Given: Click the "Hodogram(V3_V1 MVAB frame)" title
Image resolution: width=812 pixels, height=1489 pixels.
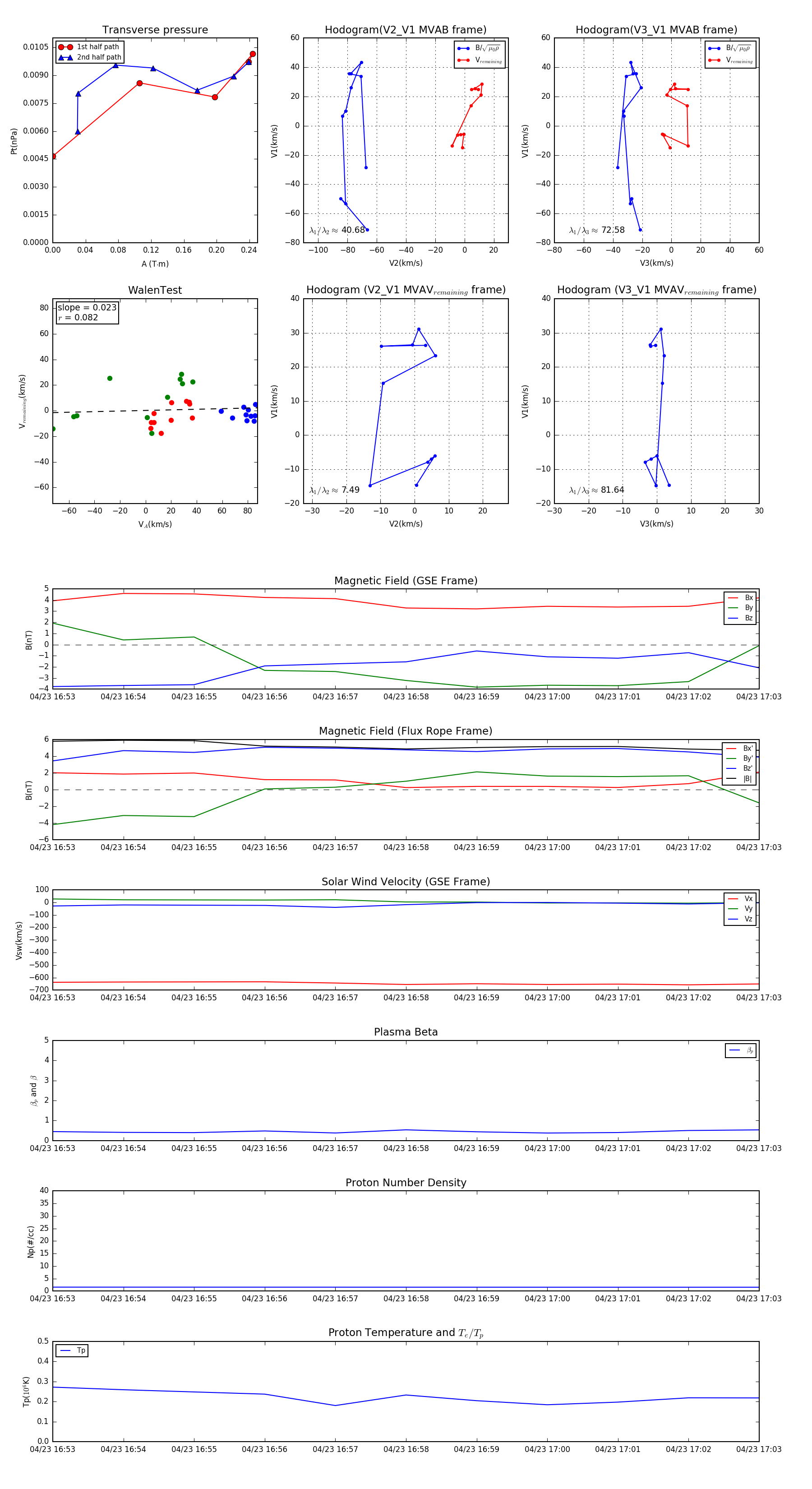Looking at the screenshot, I should pos(656,30).
